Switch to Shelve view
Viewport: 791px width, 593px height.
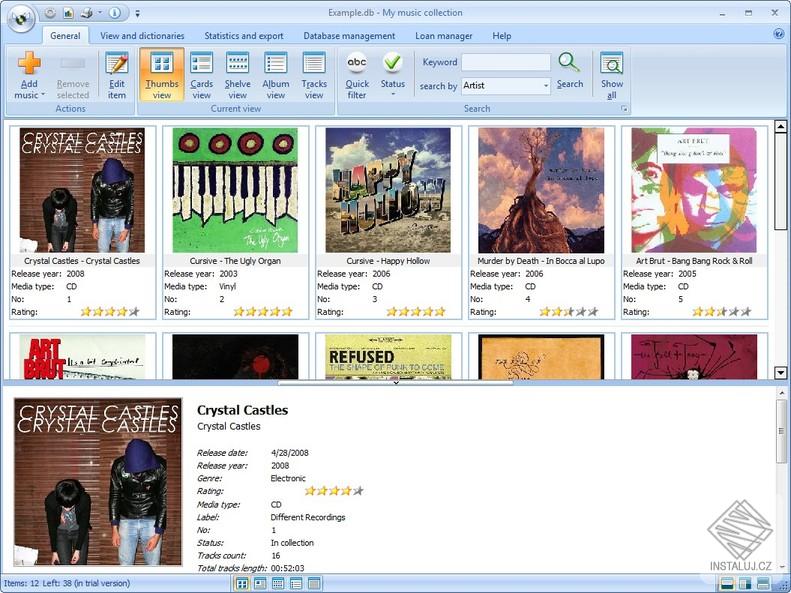238,65
